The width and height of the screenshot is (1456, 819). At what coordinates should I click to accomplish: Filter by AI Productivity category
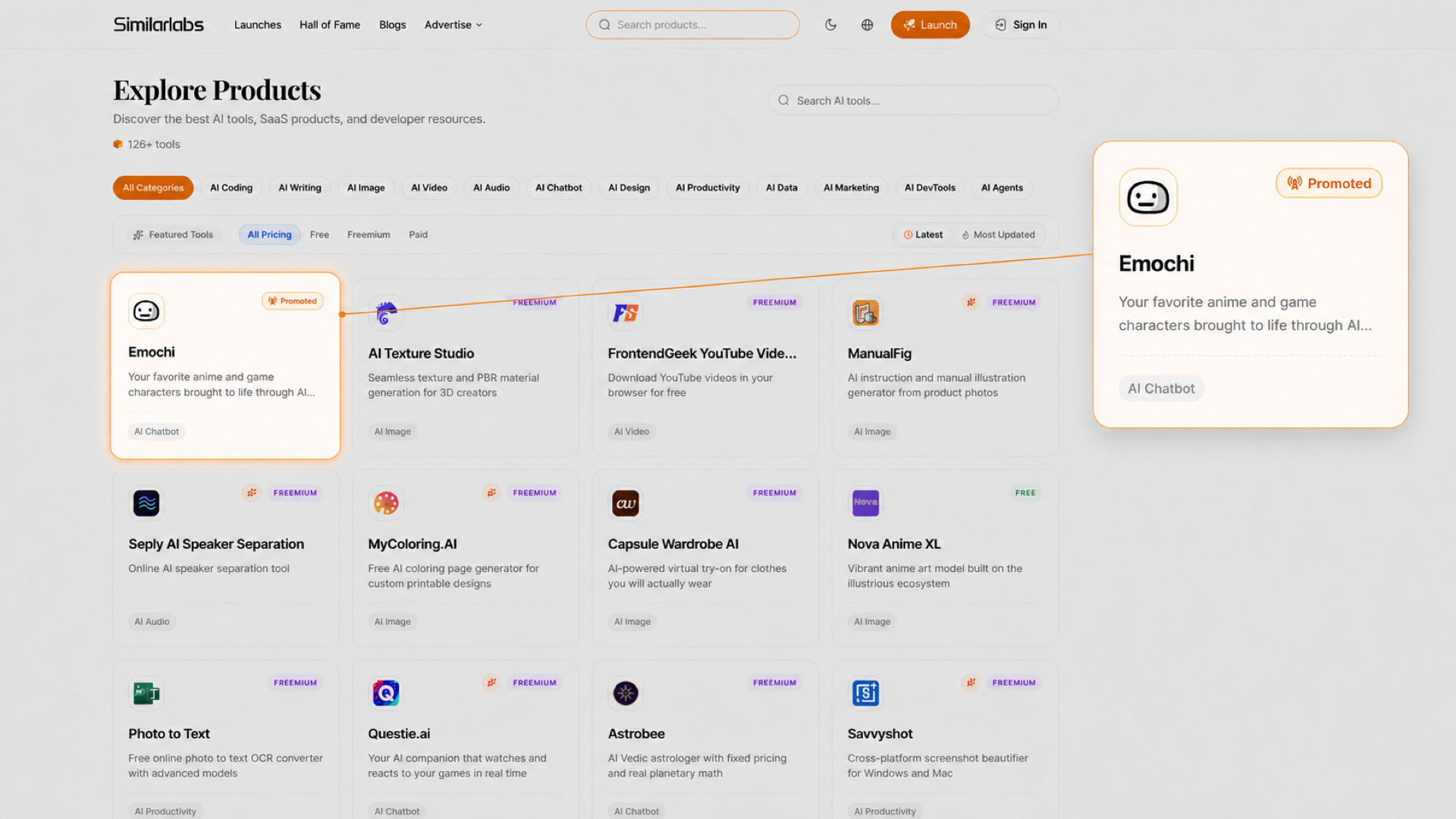pos(708,188)
